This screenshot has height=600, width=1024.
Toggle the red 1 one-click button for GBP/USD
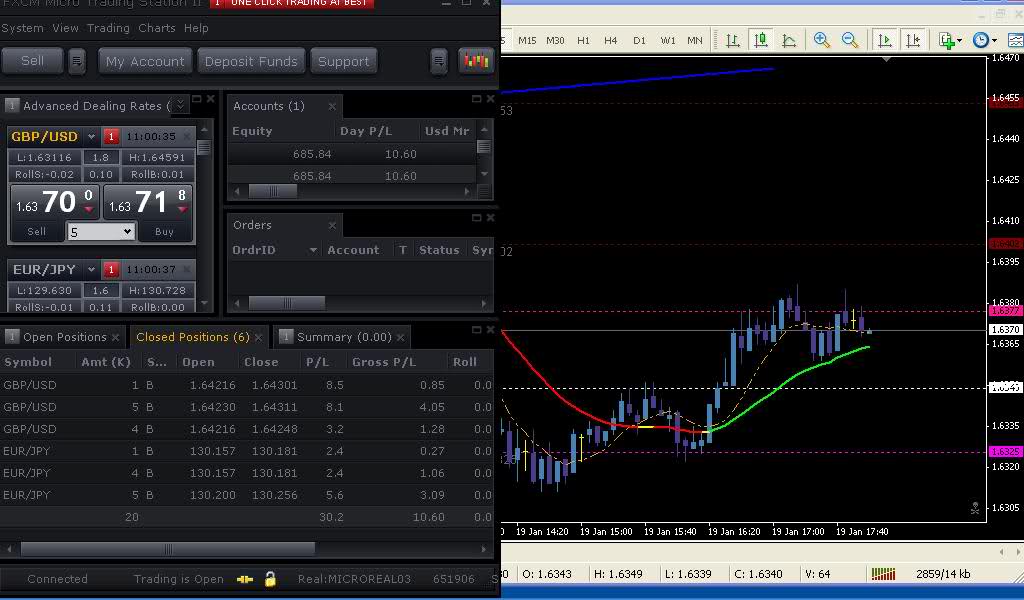point(111,137)
